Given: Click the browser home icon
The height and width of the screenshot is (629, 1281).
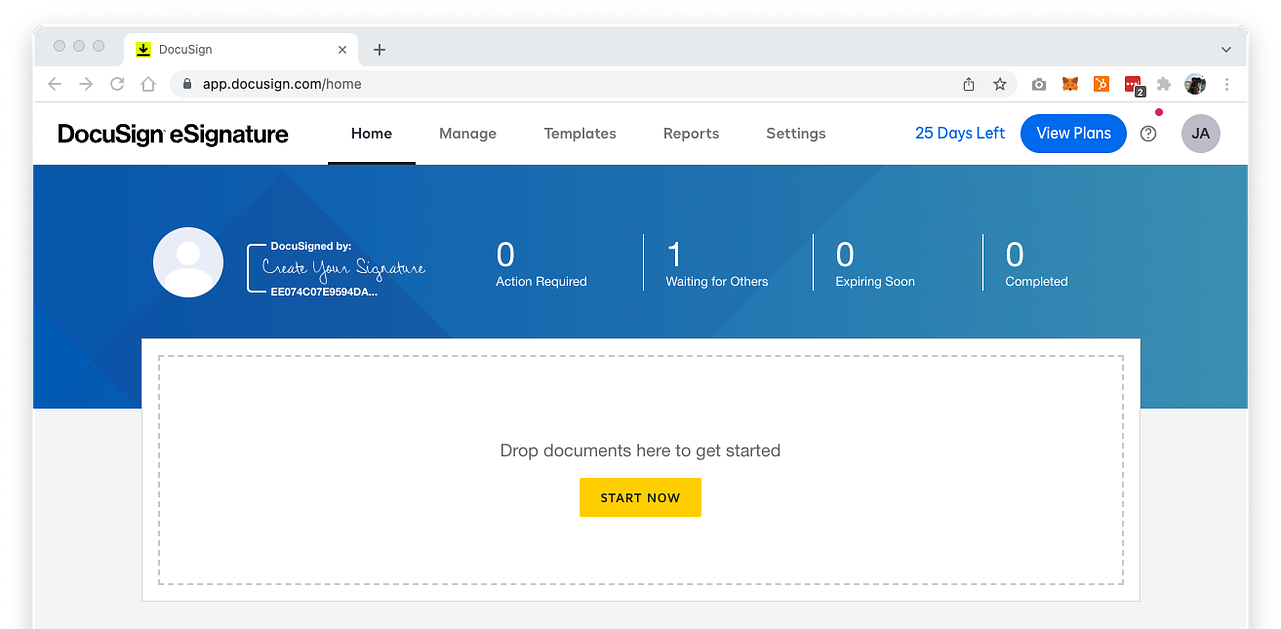Looking at the screenshot, I should (148, 84).
